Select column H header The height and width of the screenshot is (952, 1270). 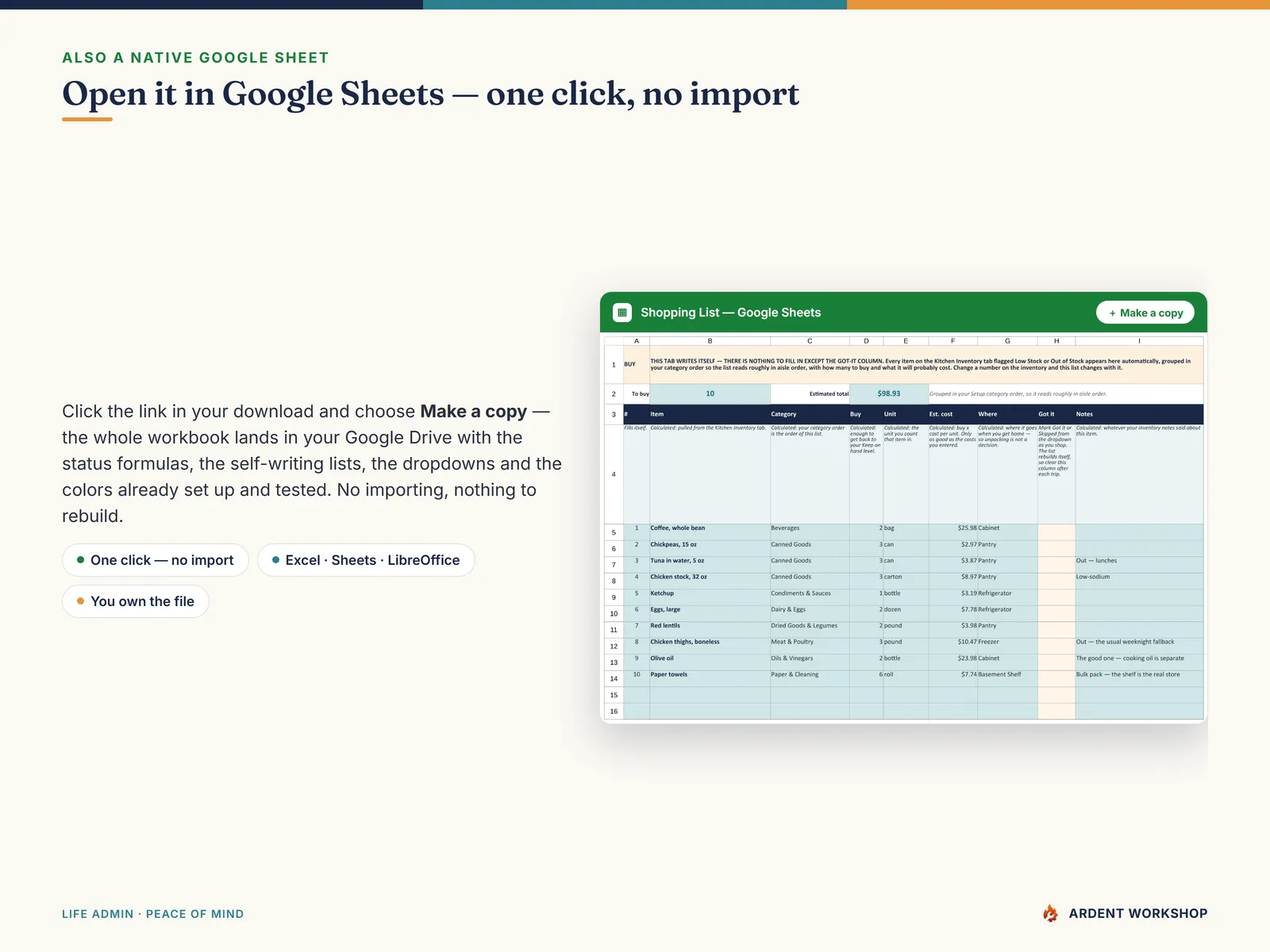1056,341
